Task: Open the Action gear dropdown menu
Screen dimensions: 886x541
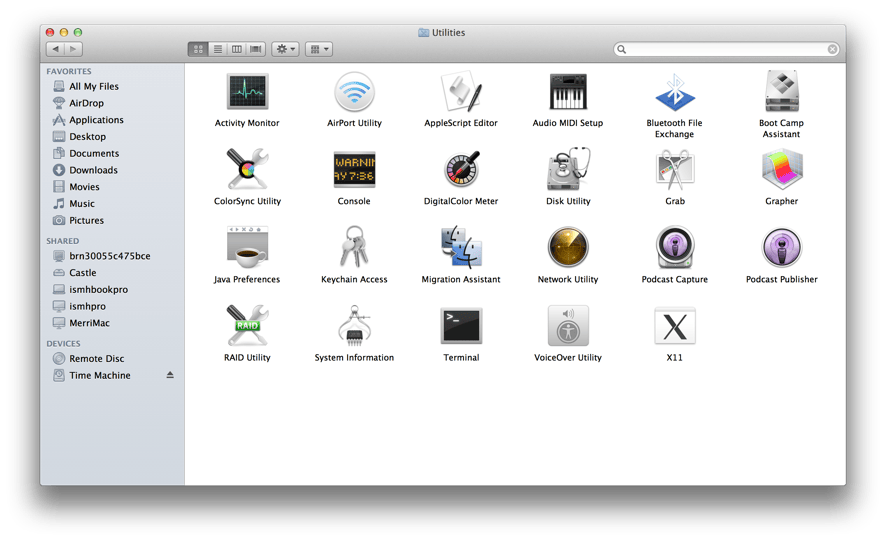Action: point(285,49)
